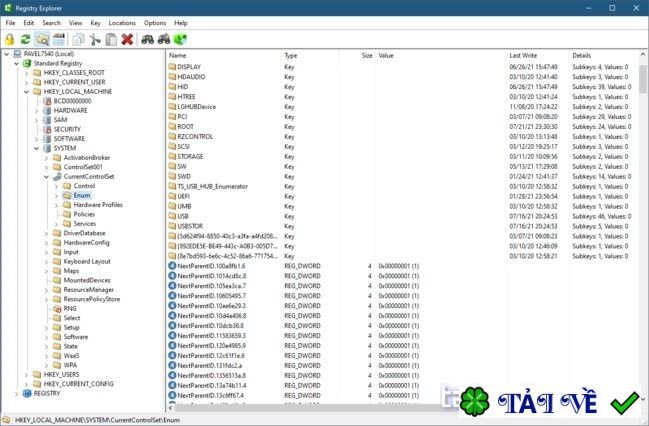649x426 pixels.
Task: Open the Key menu
Action: click(x=95, y=23)
